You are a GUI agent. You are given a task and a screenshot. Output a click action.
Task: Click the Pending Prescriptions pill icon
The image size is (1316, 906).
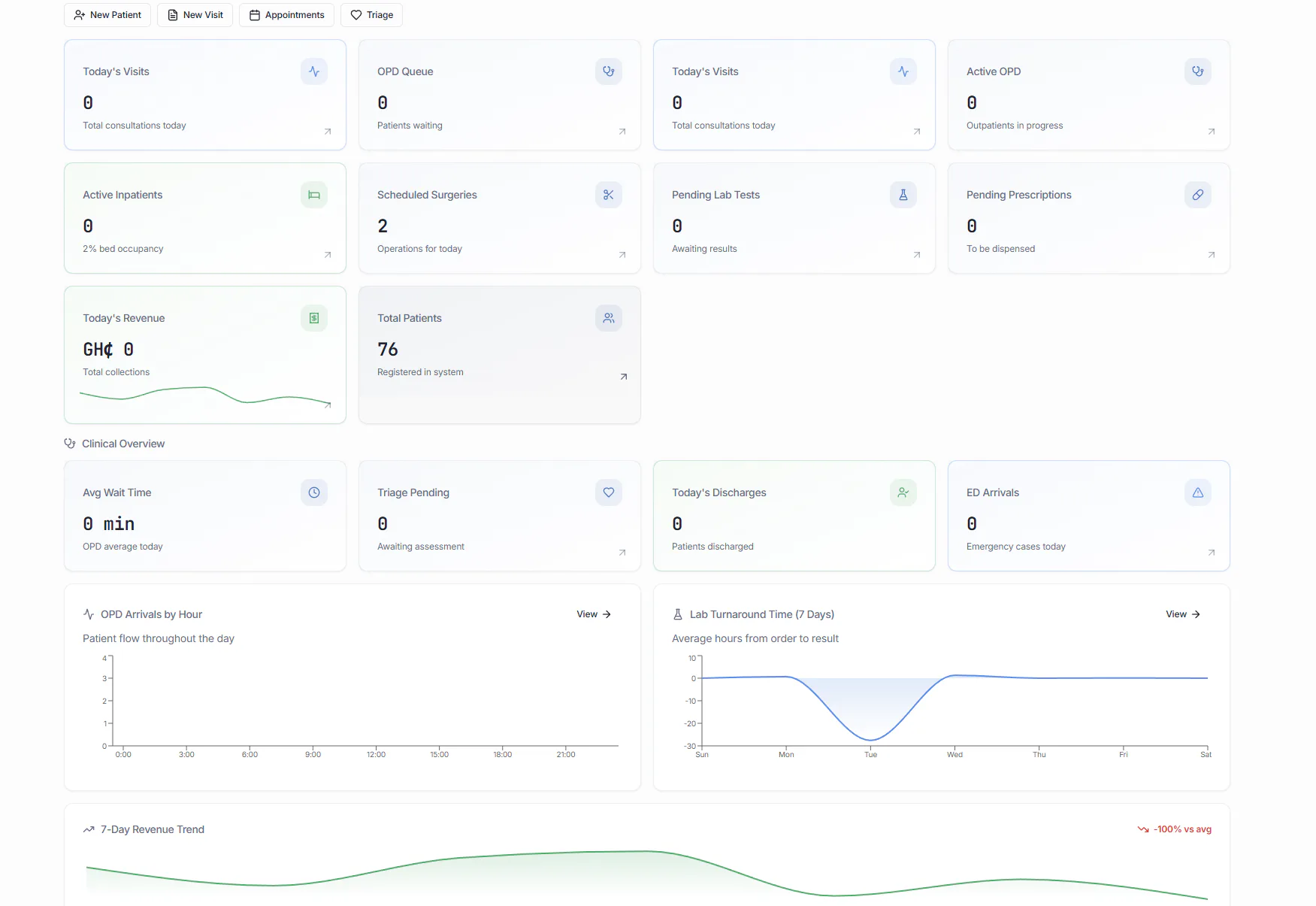click(1198, 195)
